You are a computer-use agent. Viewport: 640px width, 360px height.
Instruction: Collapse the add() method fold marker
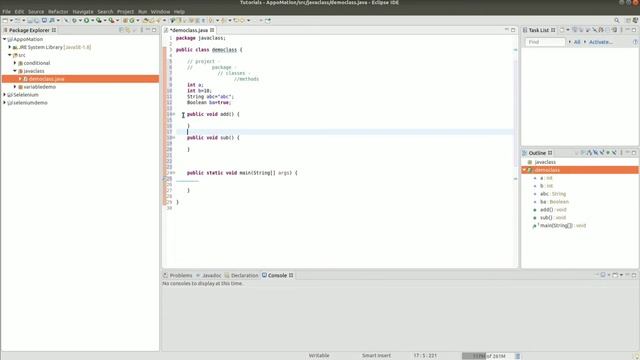tap(173, 114)
